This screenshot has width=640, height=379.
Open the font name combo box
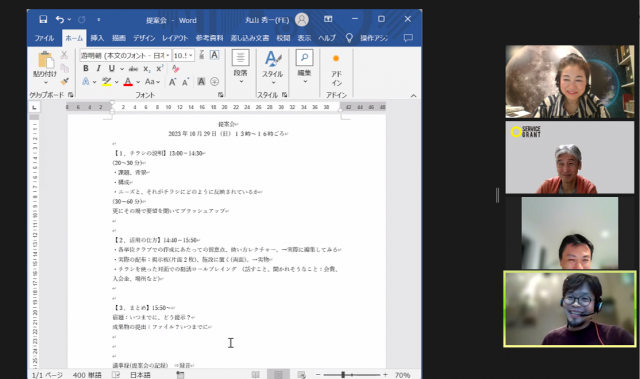[126, 55]
